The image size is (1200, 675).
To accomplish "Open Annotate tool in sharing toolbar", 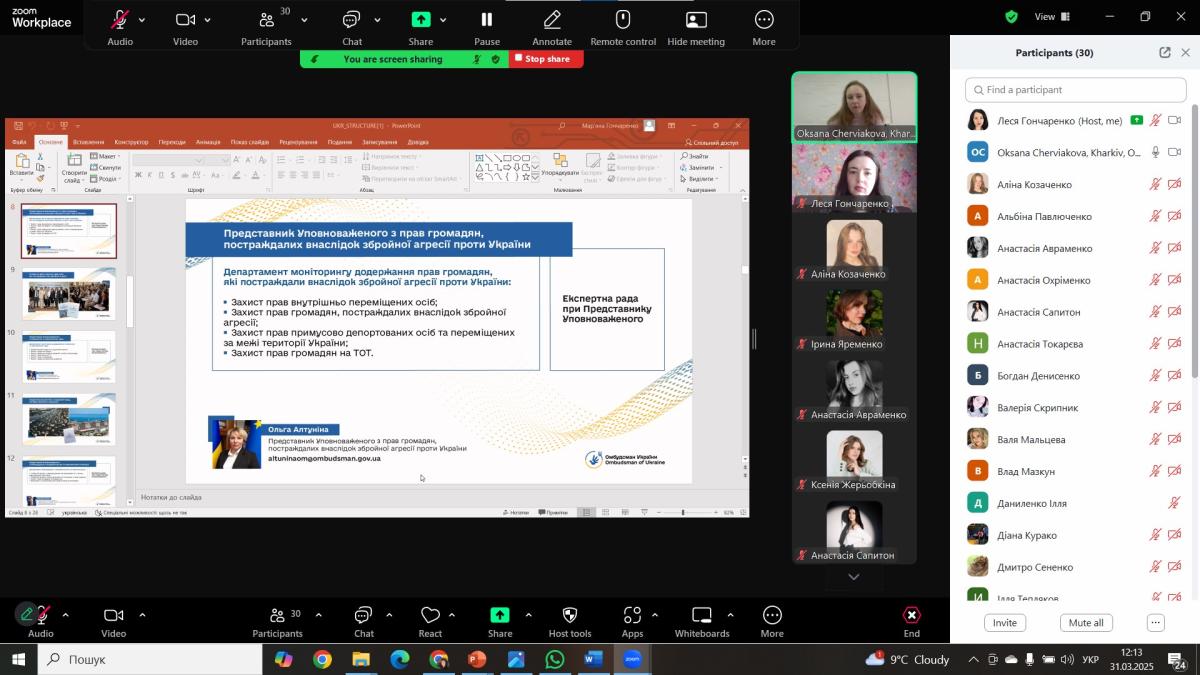I will 551,21.
